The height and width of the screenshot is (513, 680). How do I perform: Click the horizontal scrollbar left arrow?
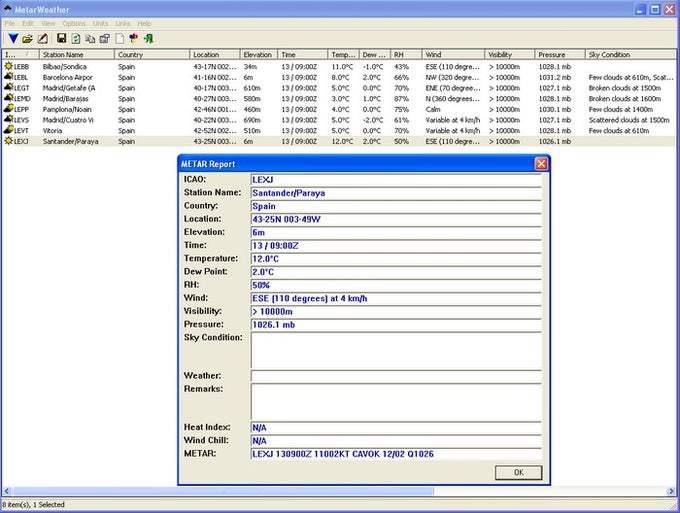7,491
